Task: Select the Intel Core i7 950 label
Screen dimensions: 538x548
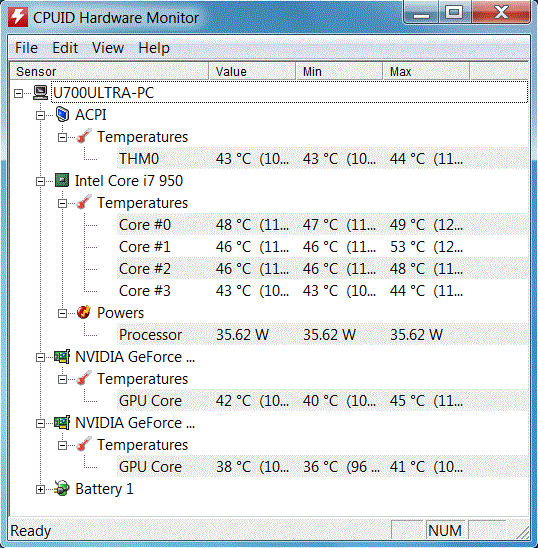Action: pyautogui.click(x=129, y=181)
